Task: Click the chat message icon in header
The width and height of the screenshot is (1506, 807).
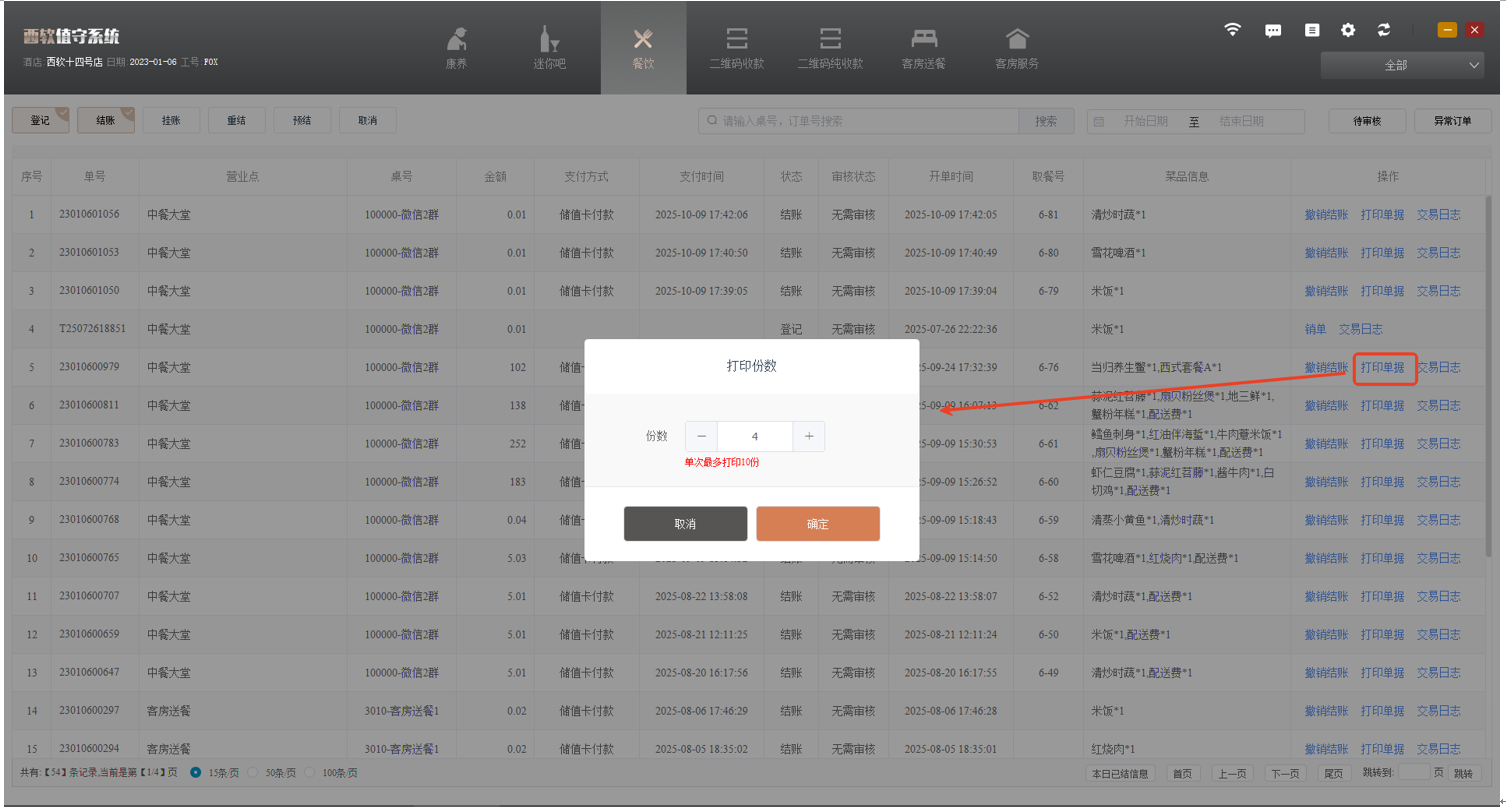Action: (1273, 30)
